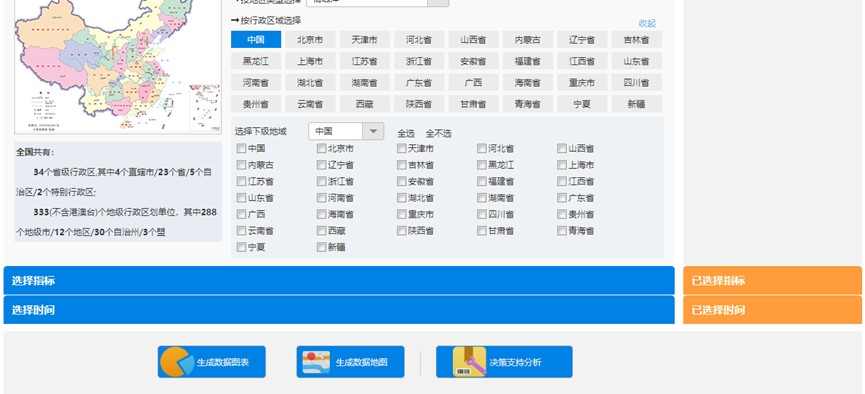Screen dimensions: 865x394
Task: Toggle the 山东省 checkbox
Action: (x=241, y=198)
